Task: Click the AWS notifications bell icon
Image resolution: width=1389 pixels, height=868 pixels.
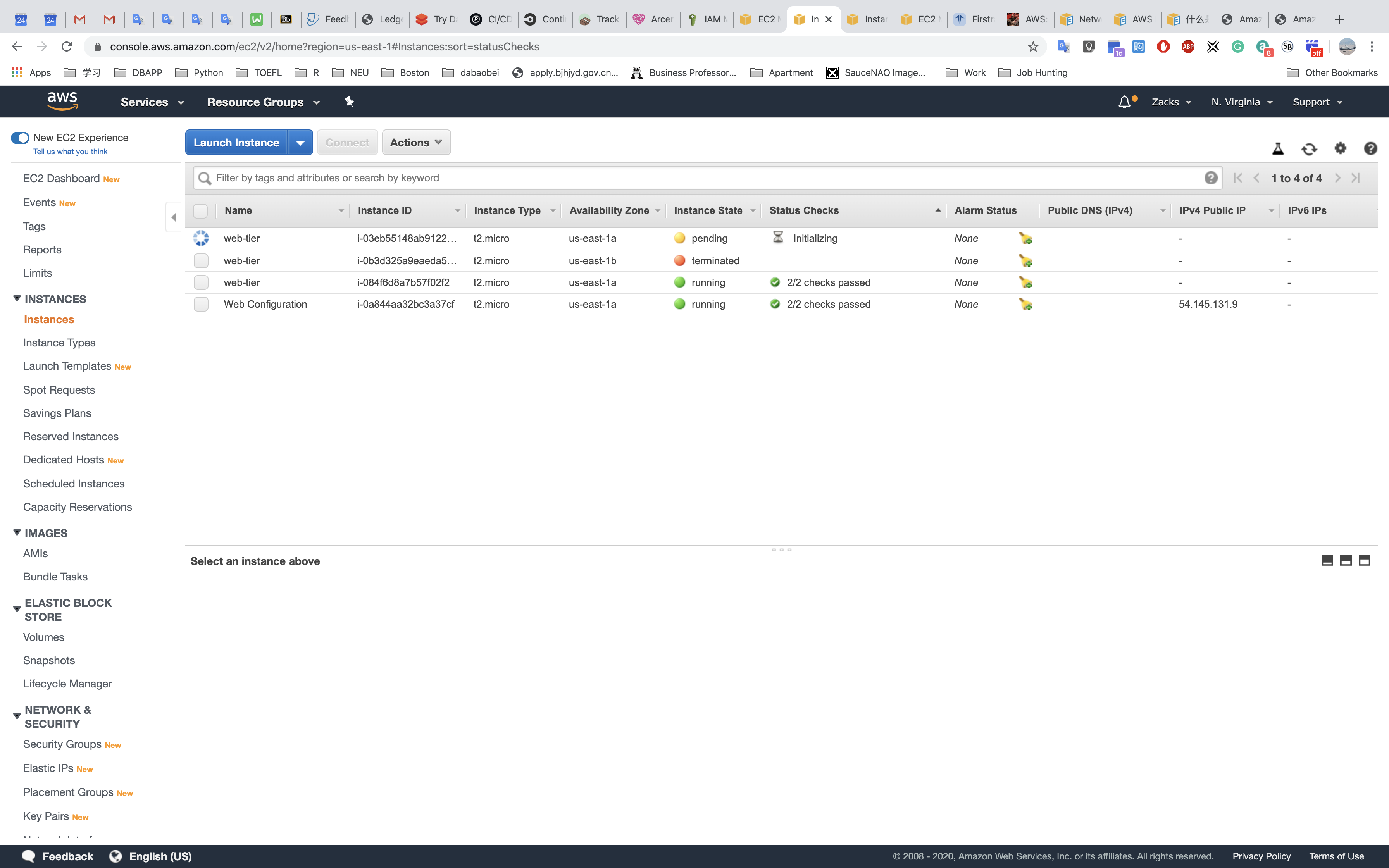Action: click(x=1124, y=102)
